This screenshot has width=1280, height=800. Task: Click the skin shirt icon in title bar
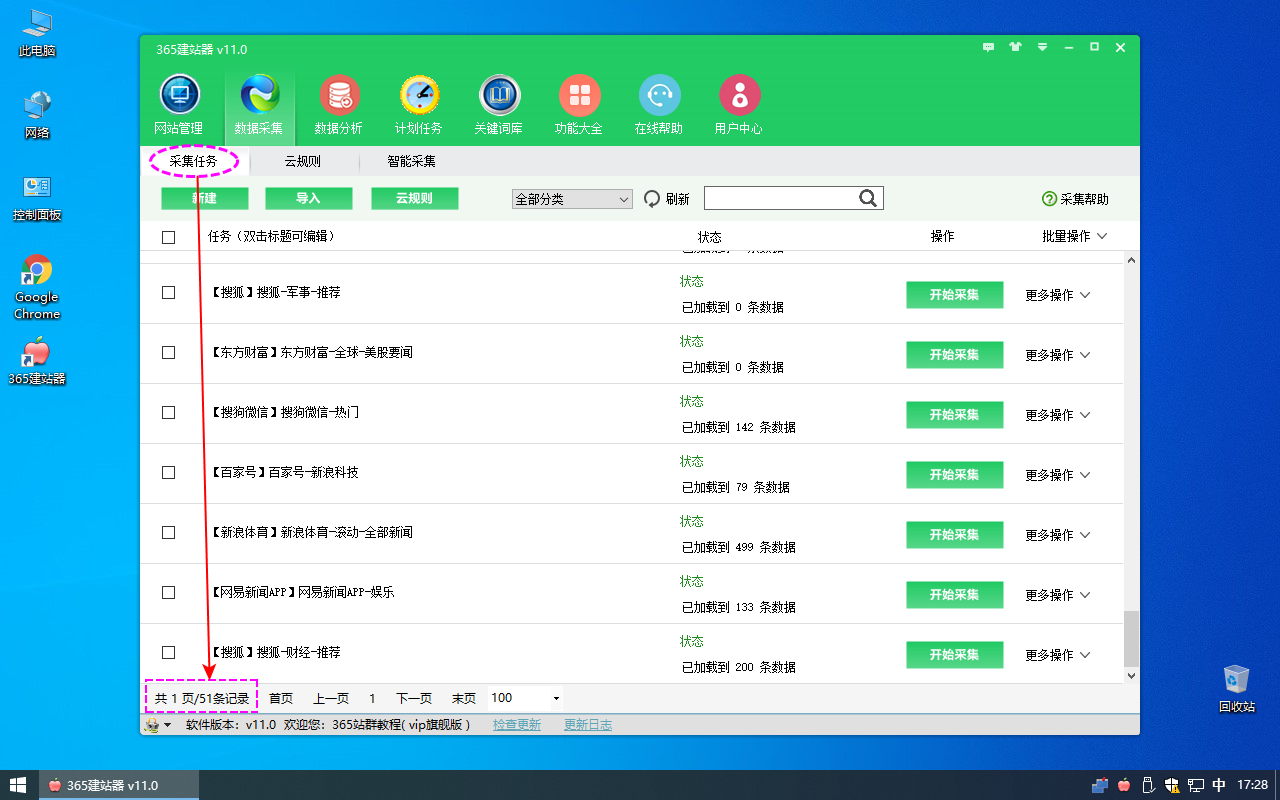point(1016,47)
